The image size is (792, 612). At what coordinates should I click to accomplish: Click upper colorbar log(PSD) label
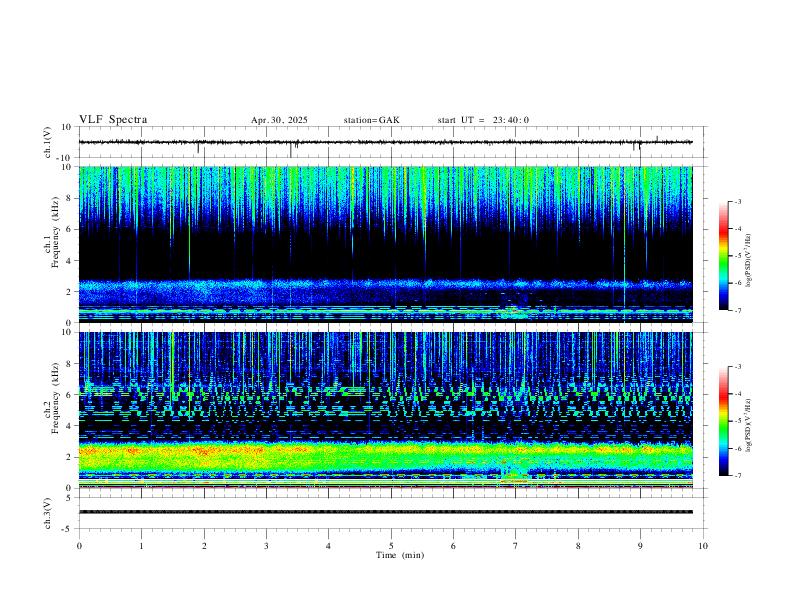[749, 261]
